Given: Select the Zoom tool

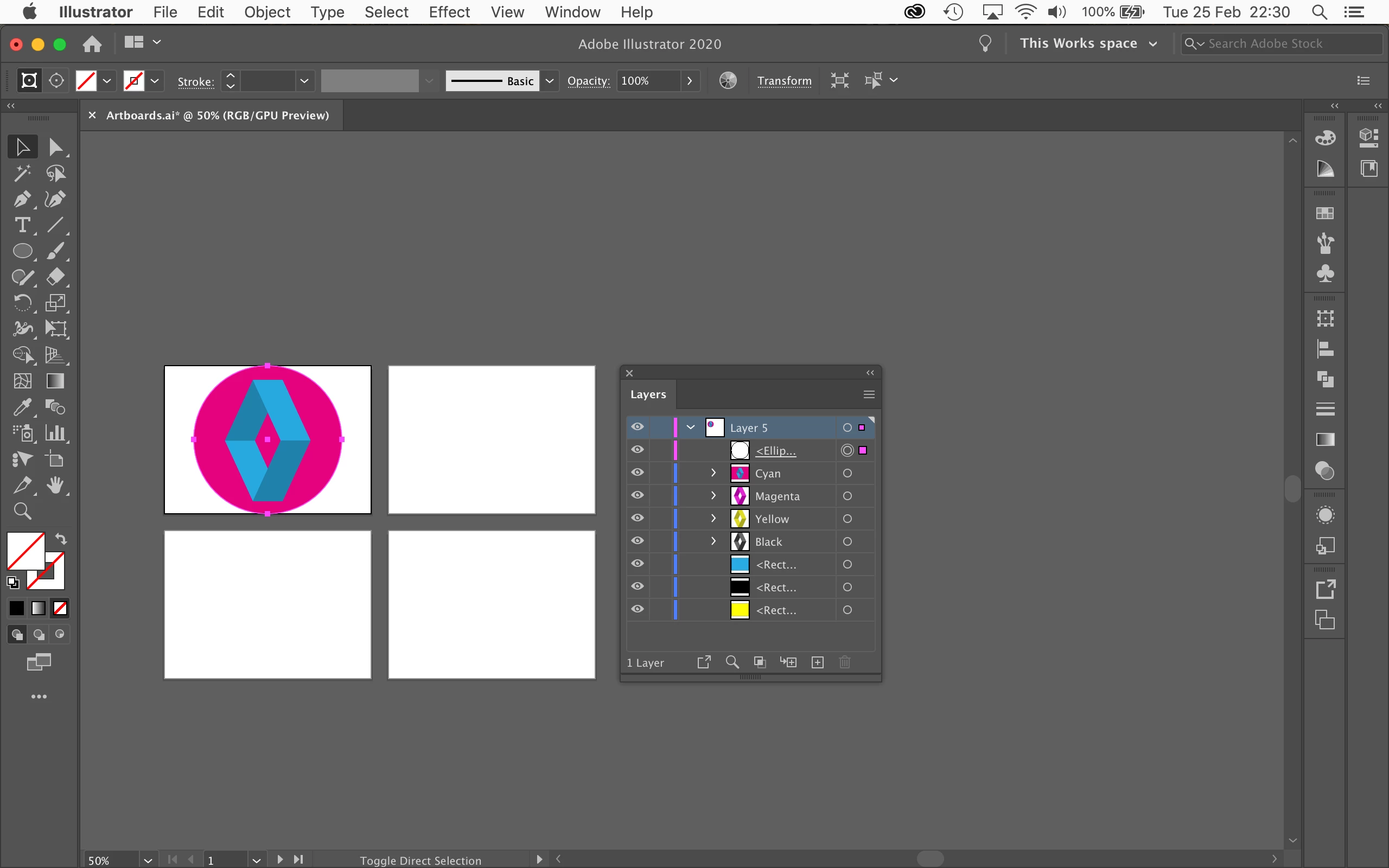Looking at the screenshot, I should click(22, 511).
